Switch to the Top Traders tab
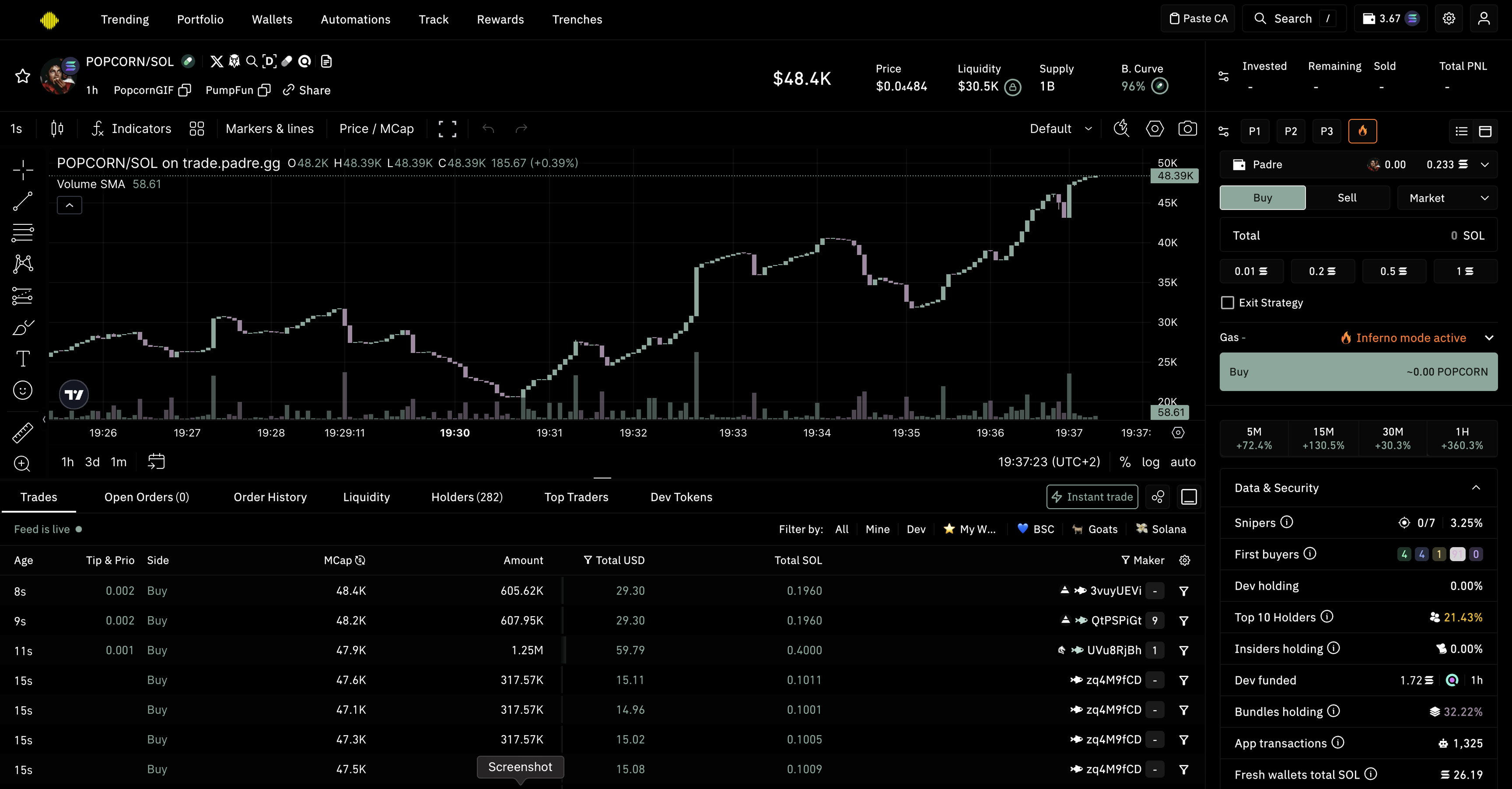 (x=576, y=497)
